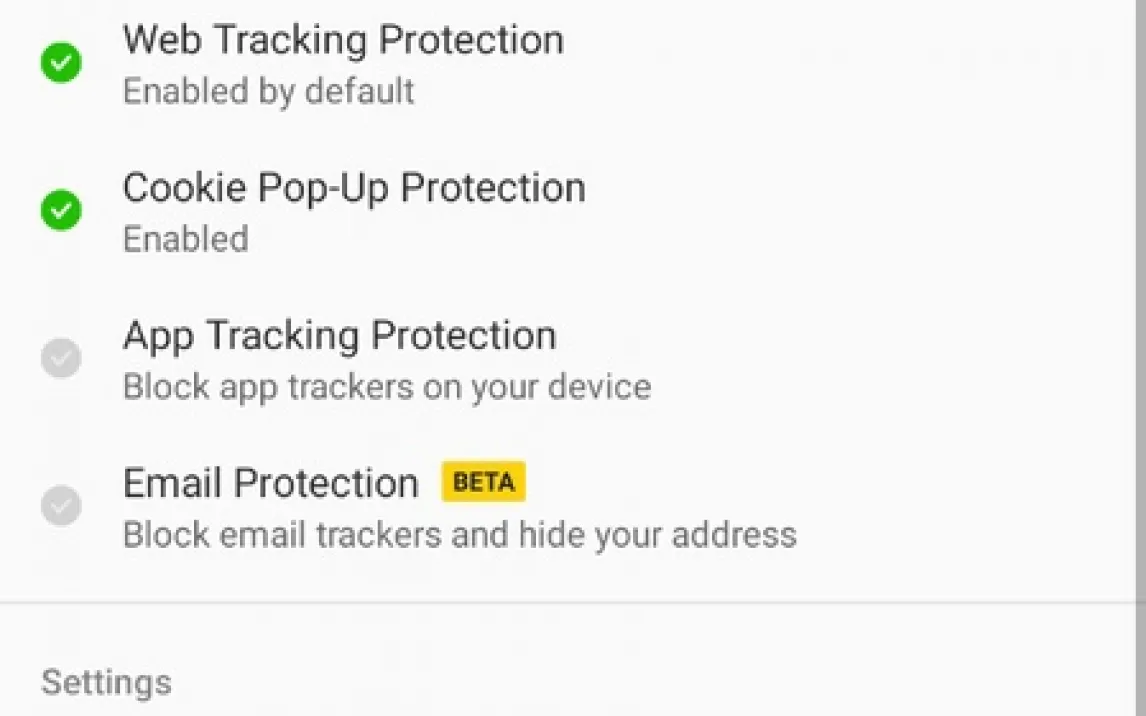Viewport: 1146px width, 716px height.
Task: Click the green checkmark beside Web Tracking Protection
Action: coord(61,64)
